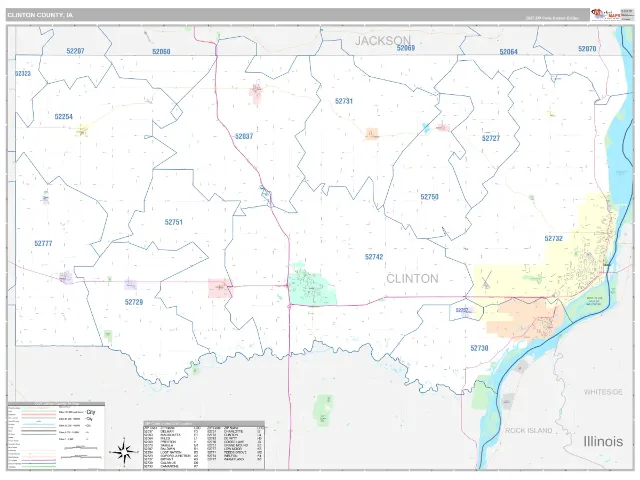Click the JACKSON county name label
Viewport: 640px width, 480px height.
pyautogui.click(x=382, y=40)
